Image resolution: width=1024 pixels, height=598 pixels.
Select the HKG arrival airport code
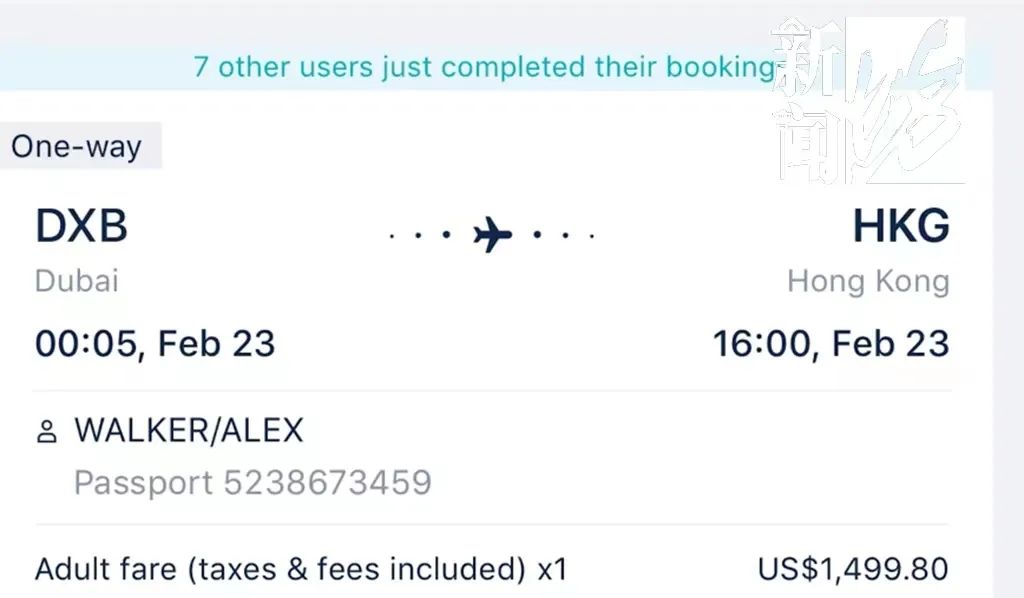900,227
